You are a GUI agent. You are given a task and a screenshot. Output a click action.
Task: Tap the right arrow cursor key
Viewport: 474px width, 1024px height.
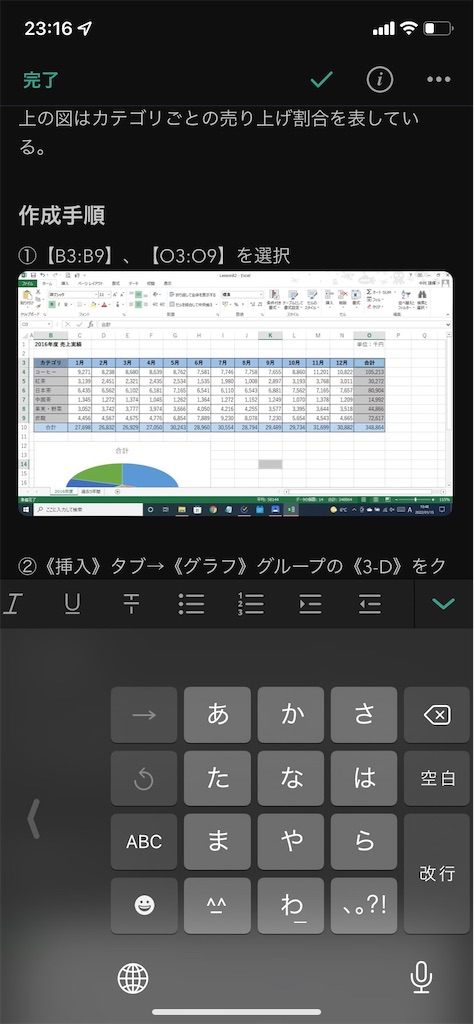coord(144,715)
